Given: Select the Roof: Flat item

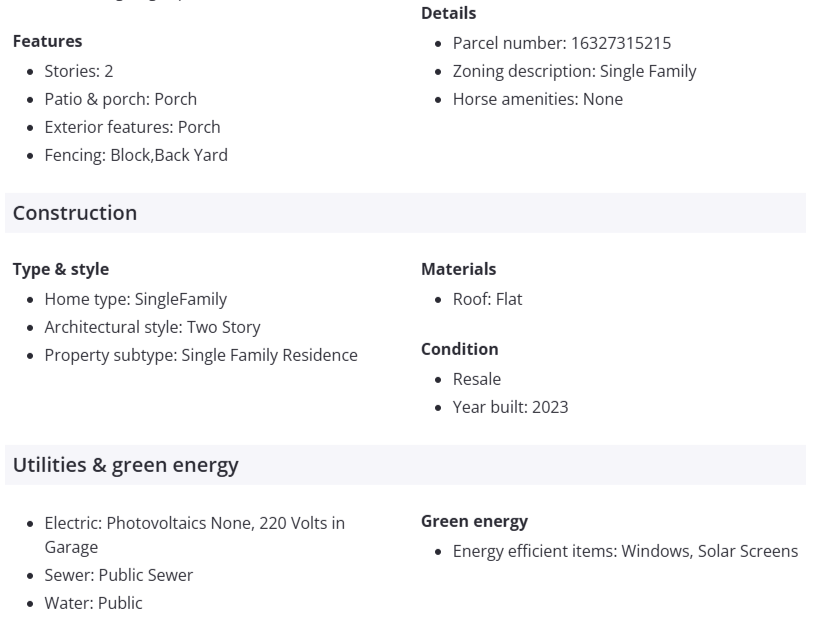Looking at the screenshot, I should click(487, 299).
